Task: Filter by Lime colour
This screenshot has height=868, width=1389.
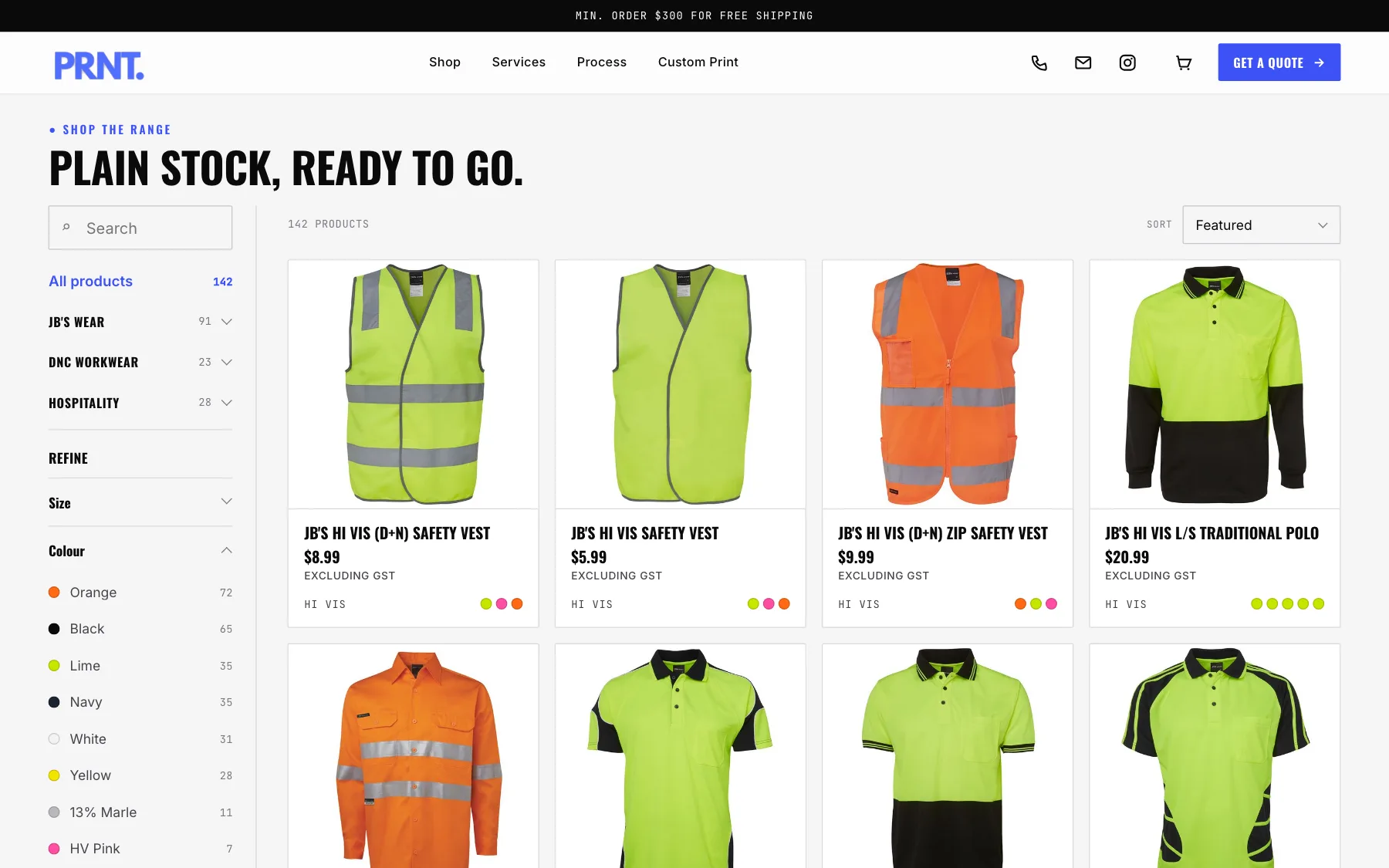Action: pyautogui.click(x=140, y=666)
